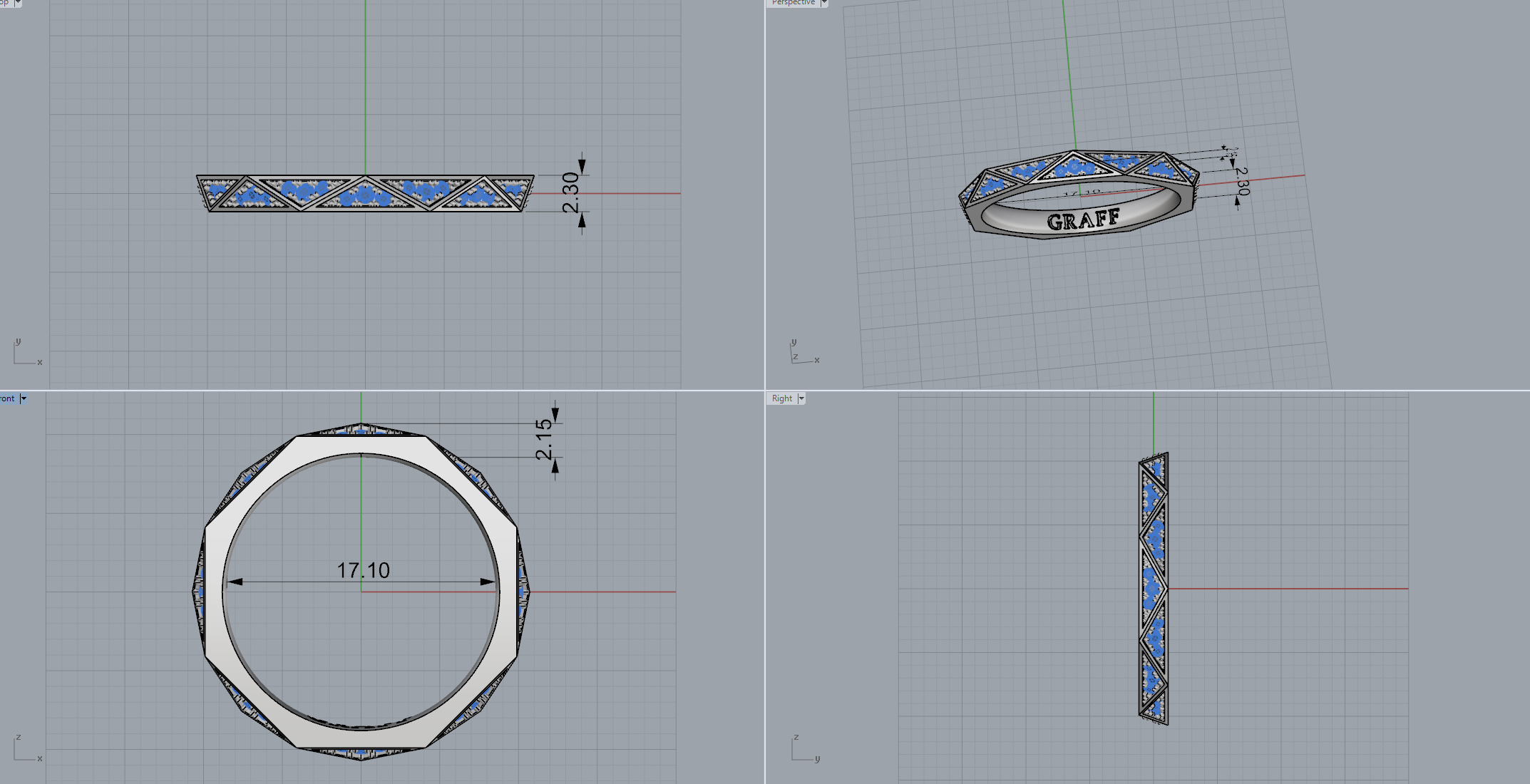Select the 2.30 dimension in Perspective view
The image size is (1530, 784).
(1242, 181)
